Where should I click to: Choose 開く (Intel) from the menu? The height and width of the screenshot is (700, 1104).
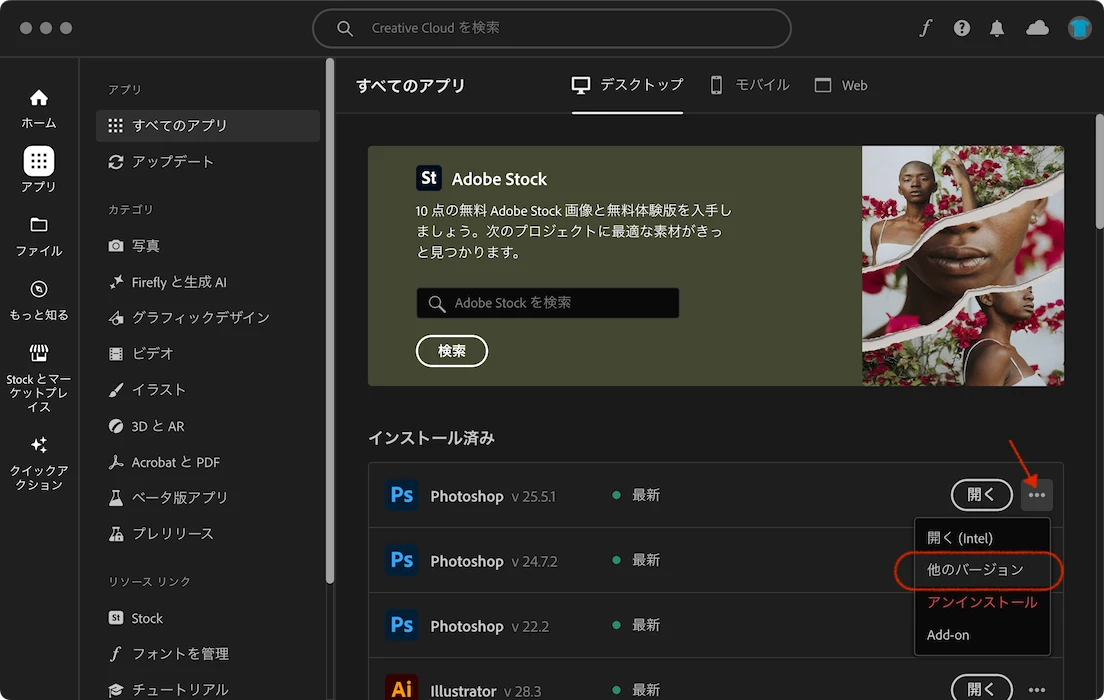tap(982, 538)
